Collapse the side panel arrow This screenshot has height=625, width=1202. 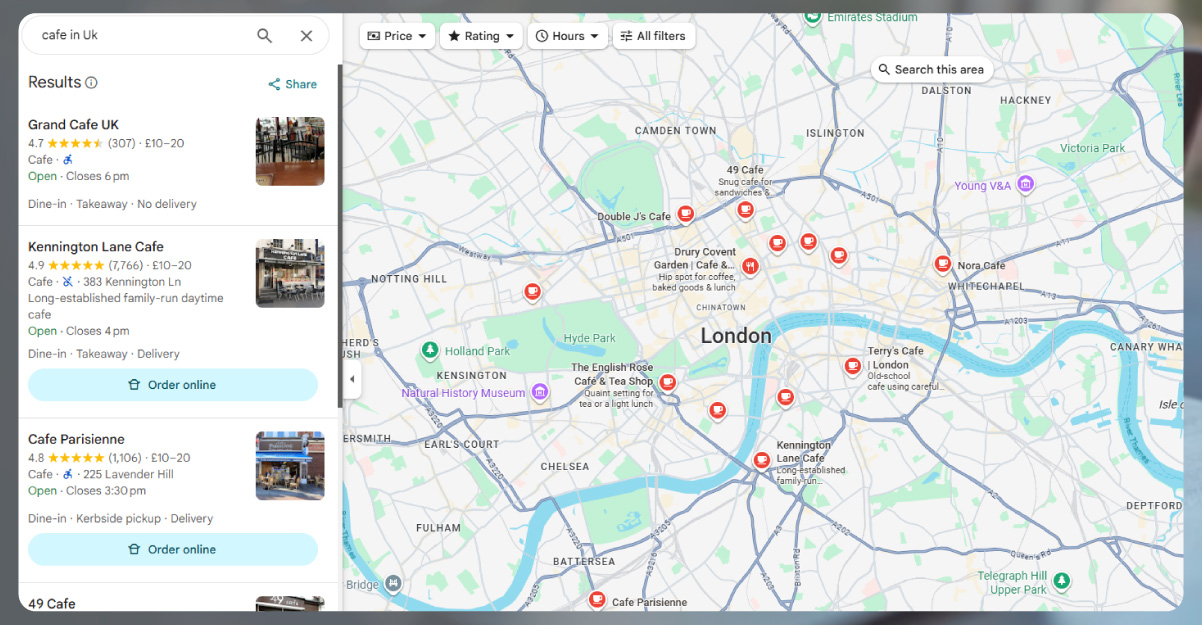[352, 379]
